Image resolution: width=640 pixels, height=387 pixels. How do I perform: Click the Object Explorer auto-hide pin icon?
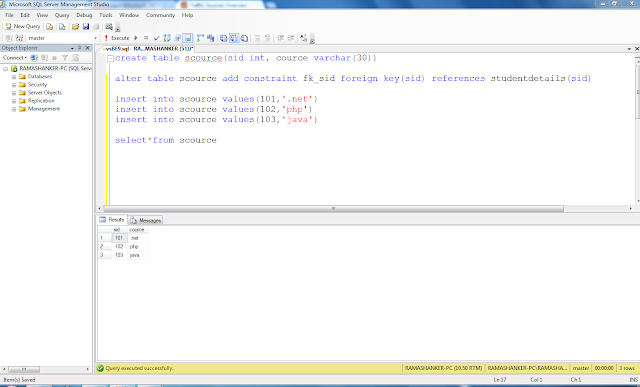(x=80, y=48)
